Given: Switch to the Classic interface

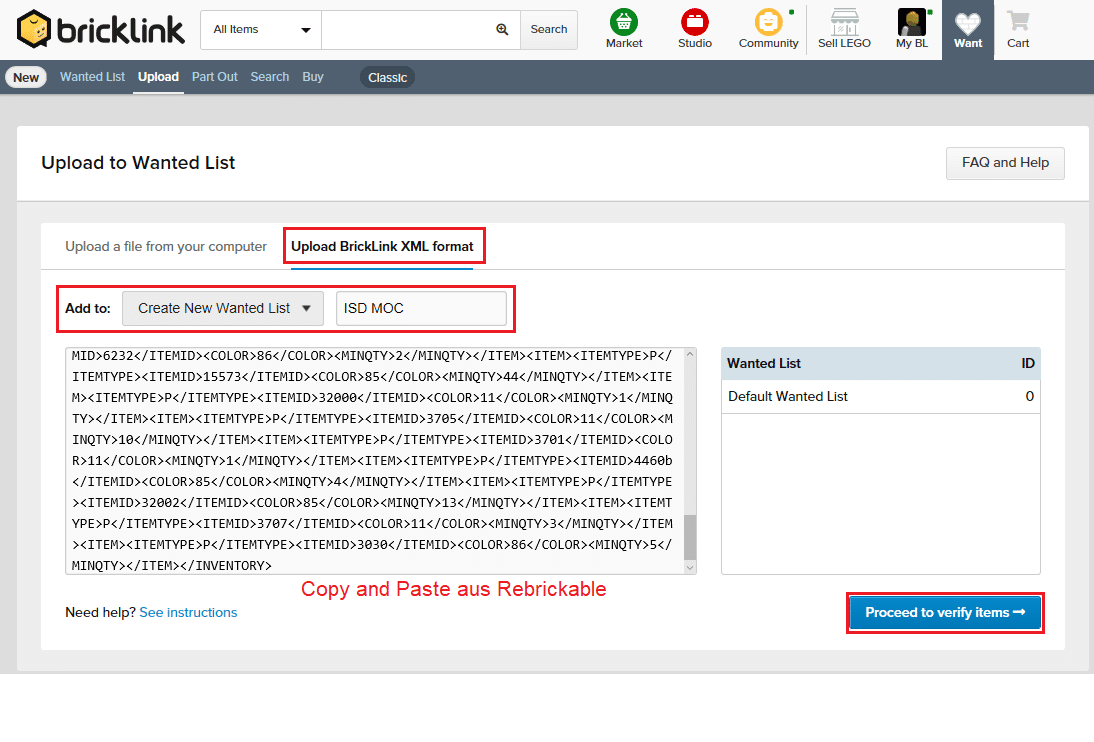Looking at the screenshot, I should click(387, 77).
